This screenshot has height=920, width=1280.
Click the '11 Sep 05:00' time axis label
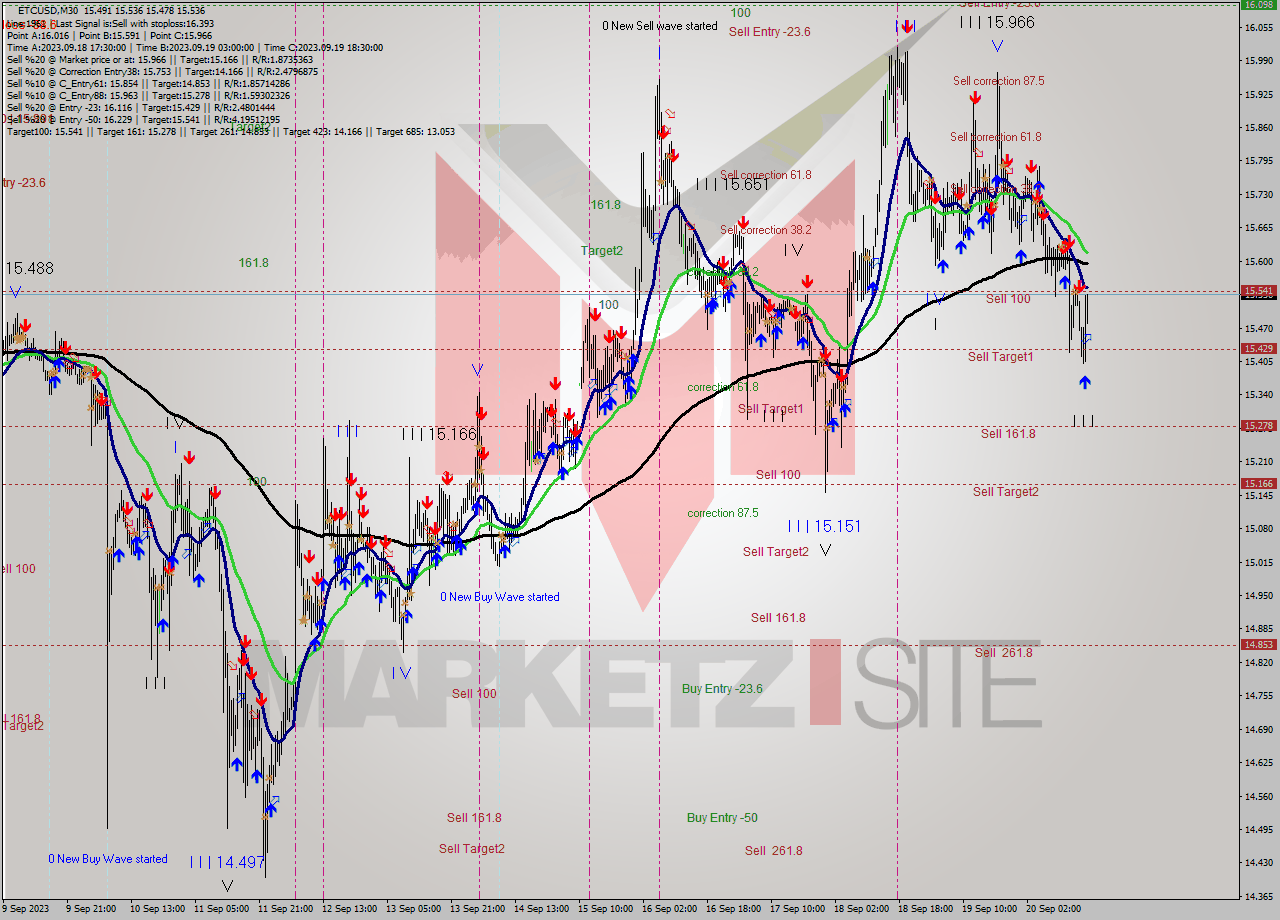click(x=222, y=909)
